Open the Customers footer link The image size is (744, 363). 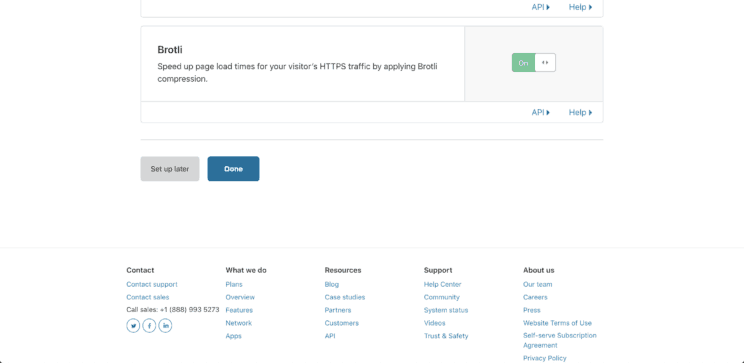342,323
